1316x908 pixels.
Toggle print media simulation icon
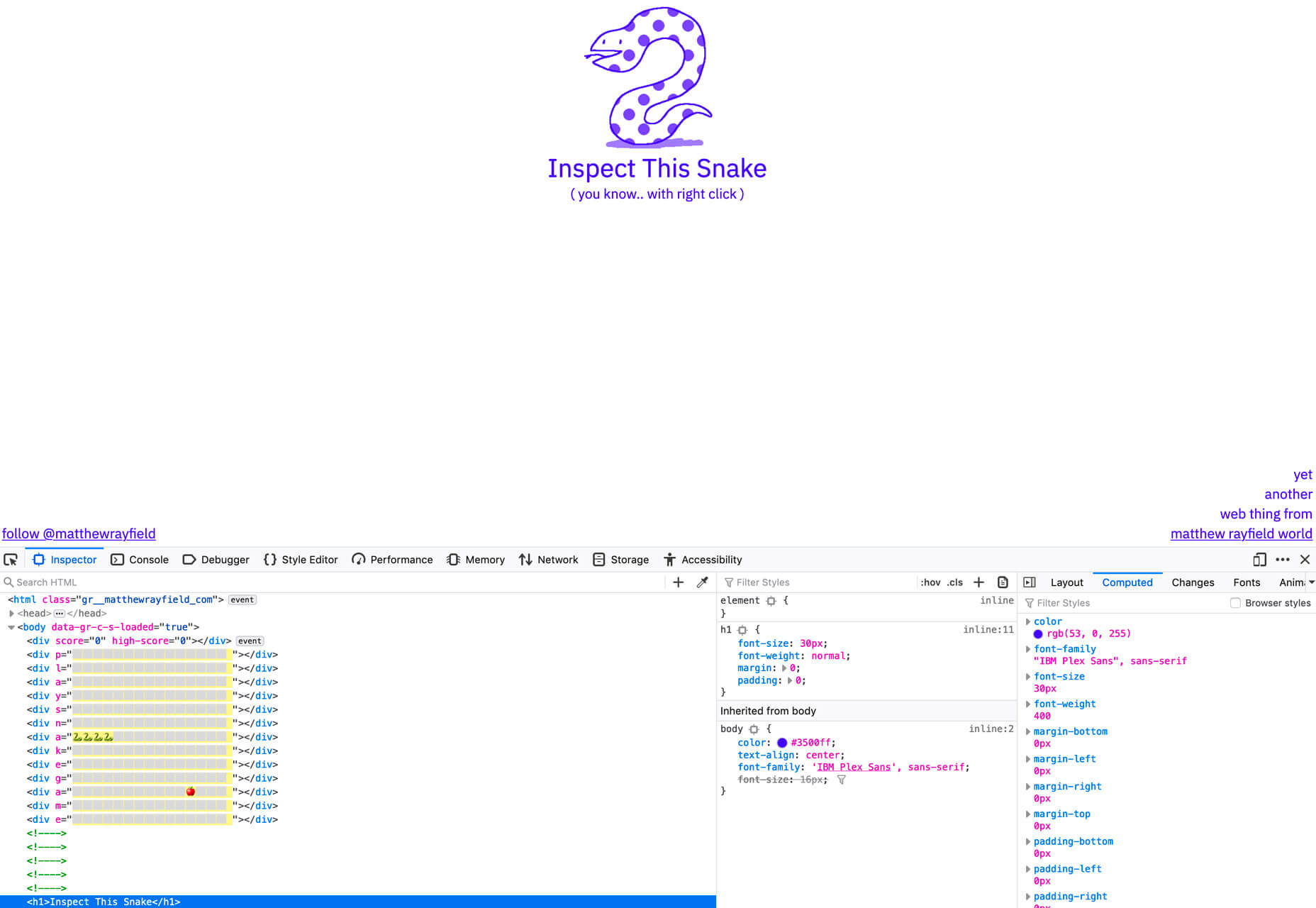tap(1003, 582)
